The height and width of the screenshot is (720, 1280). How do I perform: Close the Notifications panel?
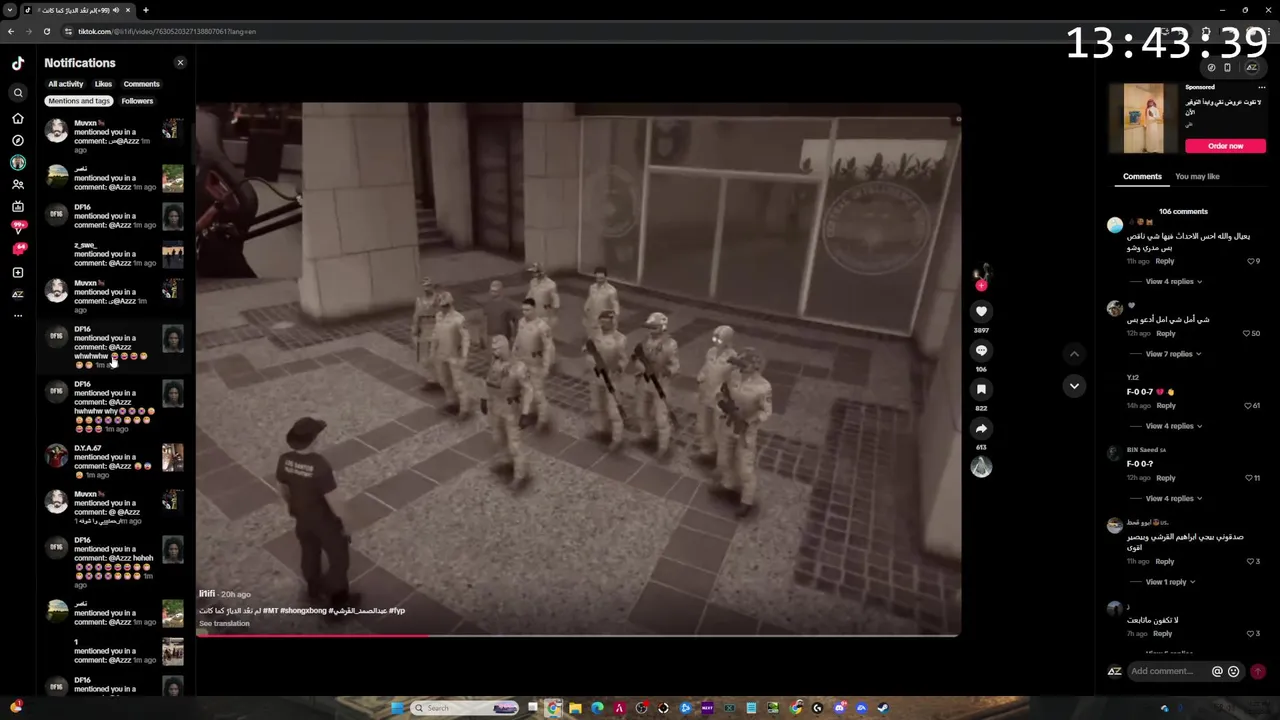click(180, 63)
